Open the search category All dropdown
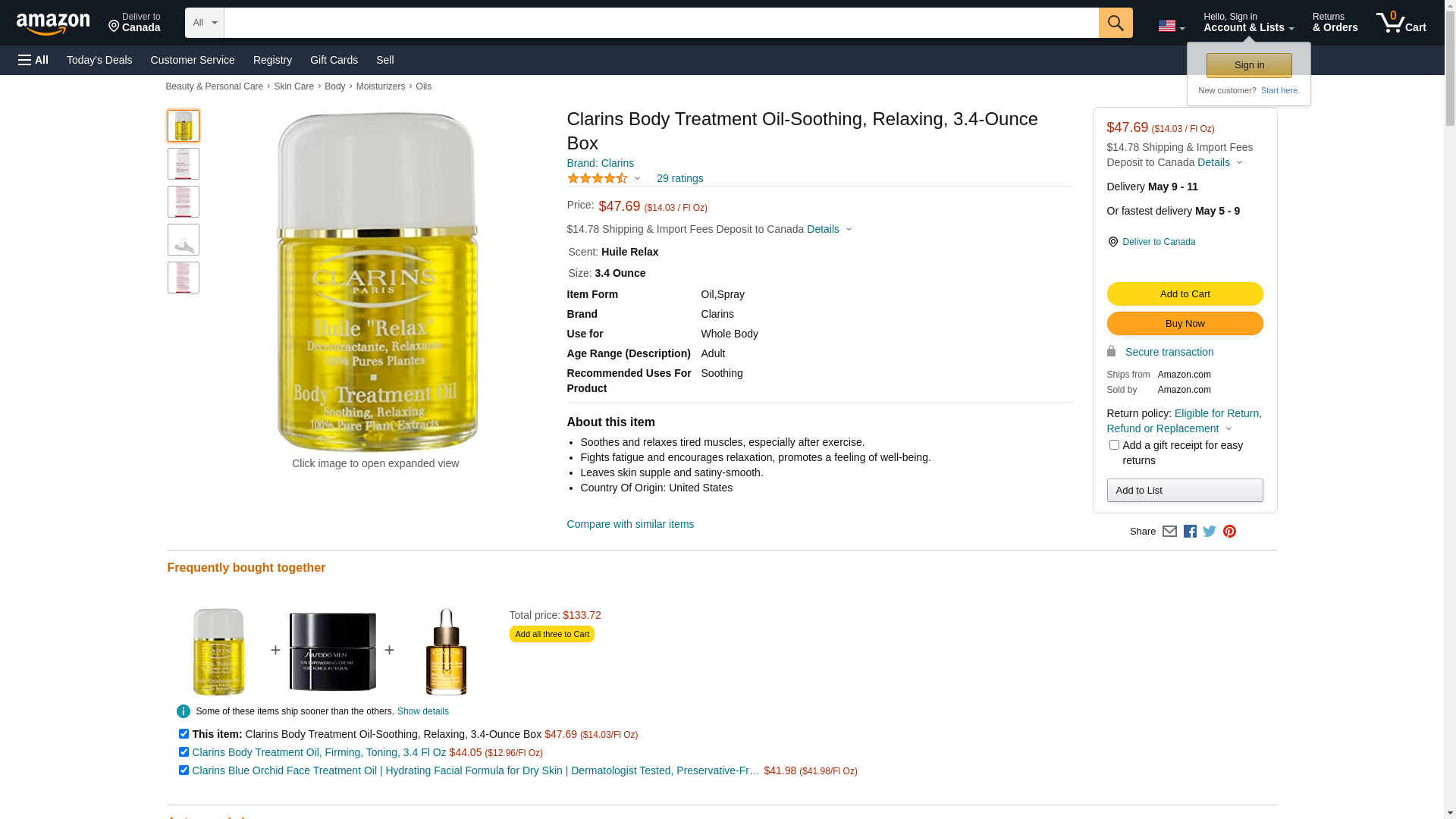Image resolution: width=1456 pixels, height=819 pixels. coord(205,23)
